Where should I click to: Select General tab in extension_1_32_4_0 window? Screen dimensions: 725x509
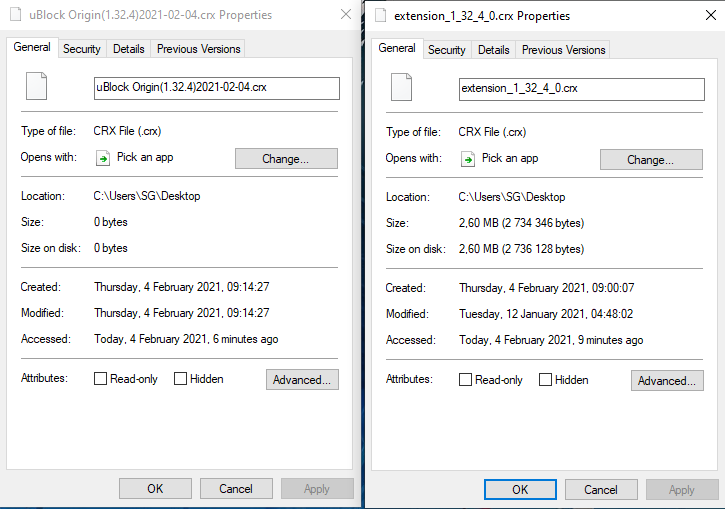397,49
